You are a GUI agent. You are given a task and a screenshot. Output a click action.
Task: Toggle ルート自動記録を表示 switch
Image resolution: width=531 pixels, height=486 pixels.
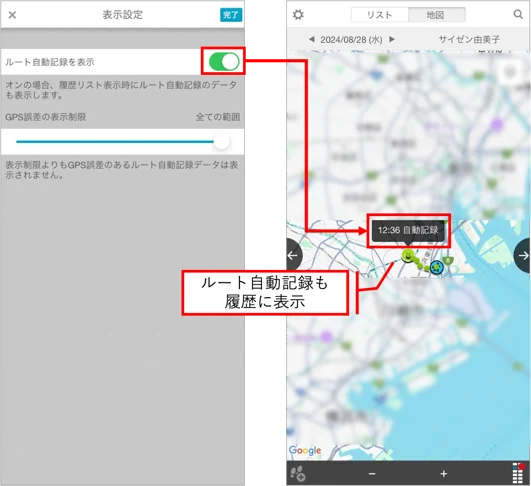(224, 62)
